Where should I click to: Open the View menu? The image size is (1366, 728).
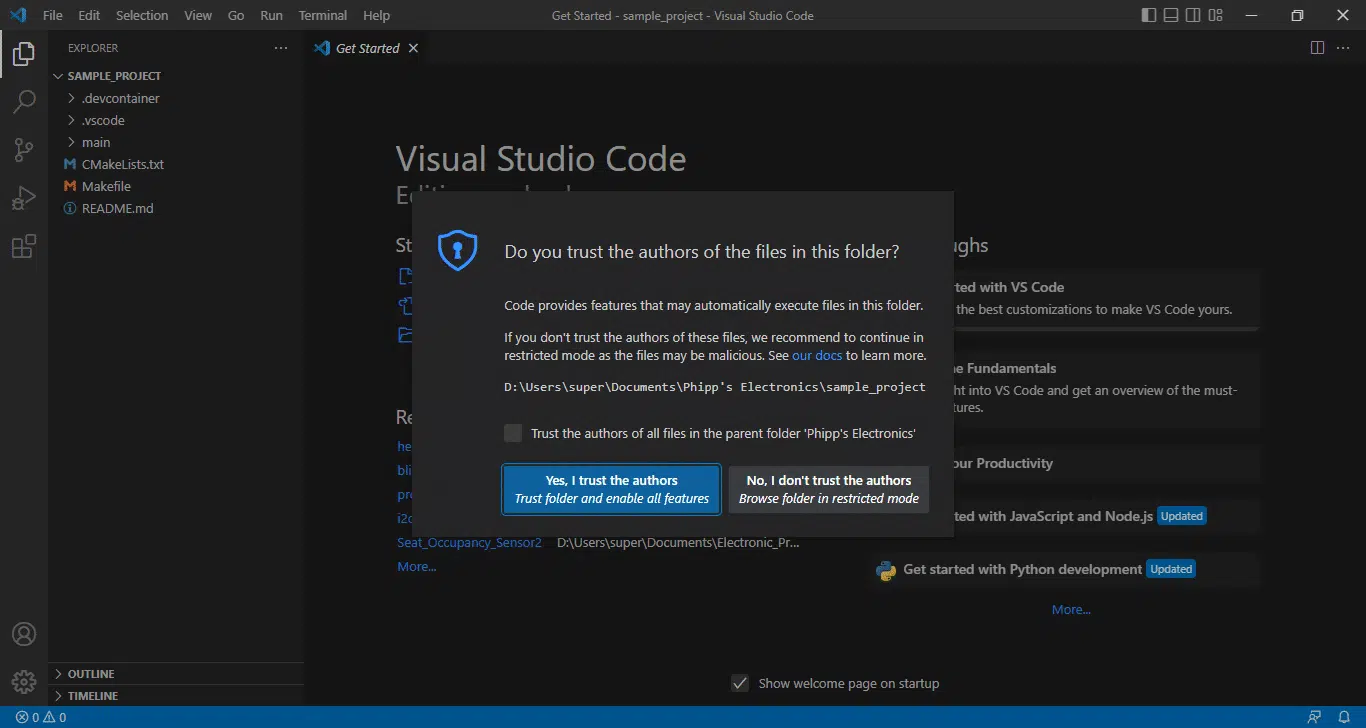(198, 15)
